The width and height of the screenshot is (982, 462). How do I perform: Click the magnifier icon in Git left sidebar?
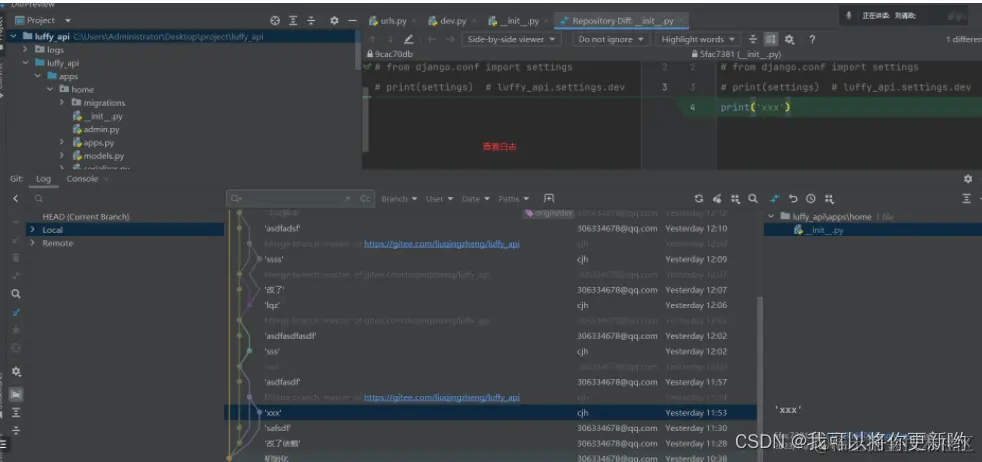coord(16,294)
